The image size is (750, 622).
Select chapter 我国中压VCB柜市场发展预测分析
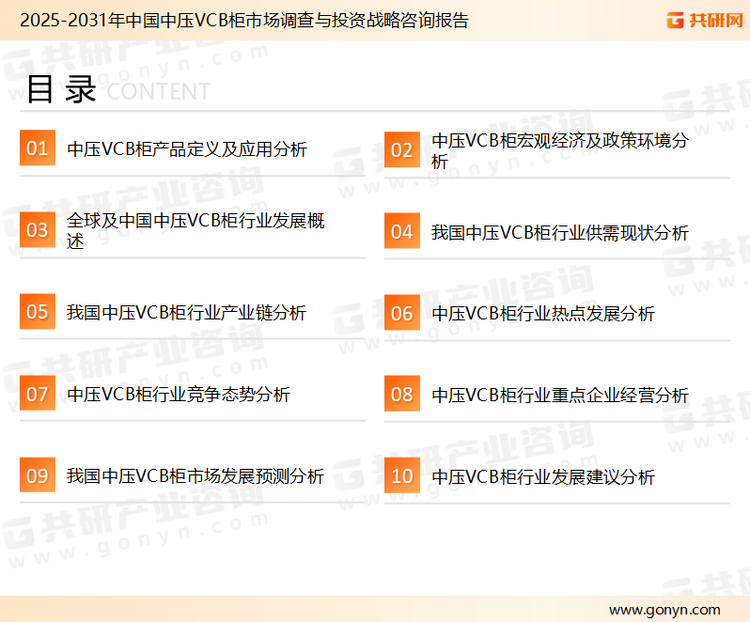(196, 476)
